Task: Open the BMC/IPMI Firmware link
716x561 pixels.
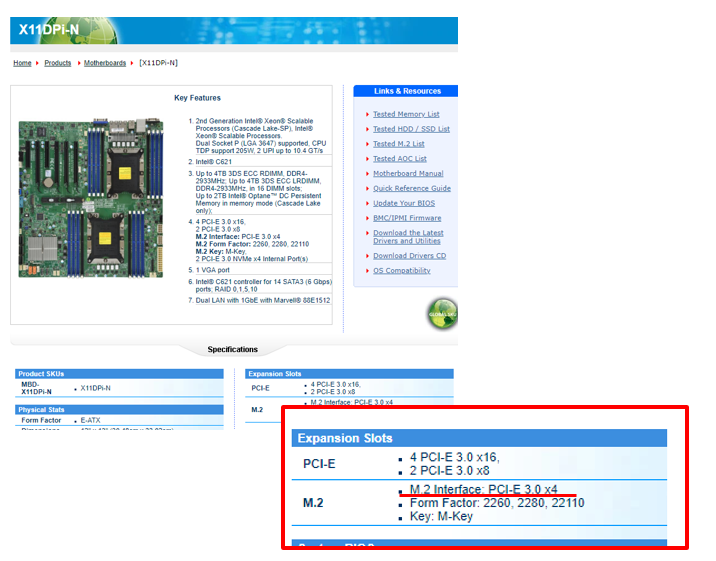Action: coord(407,217)
